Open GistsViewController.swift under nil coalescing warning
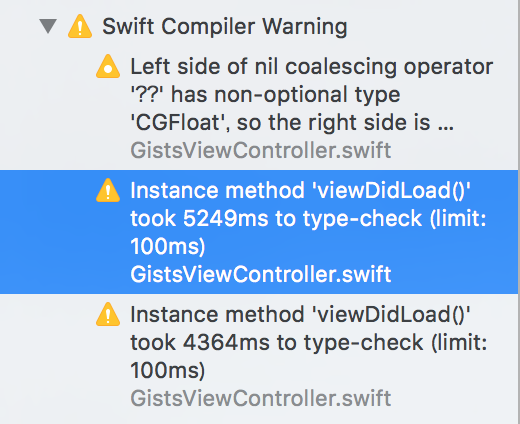 261,150
